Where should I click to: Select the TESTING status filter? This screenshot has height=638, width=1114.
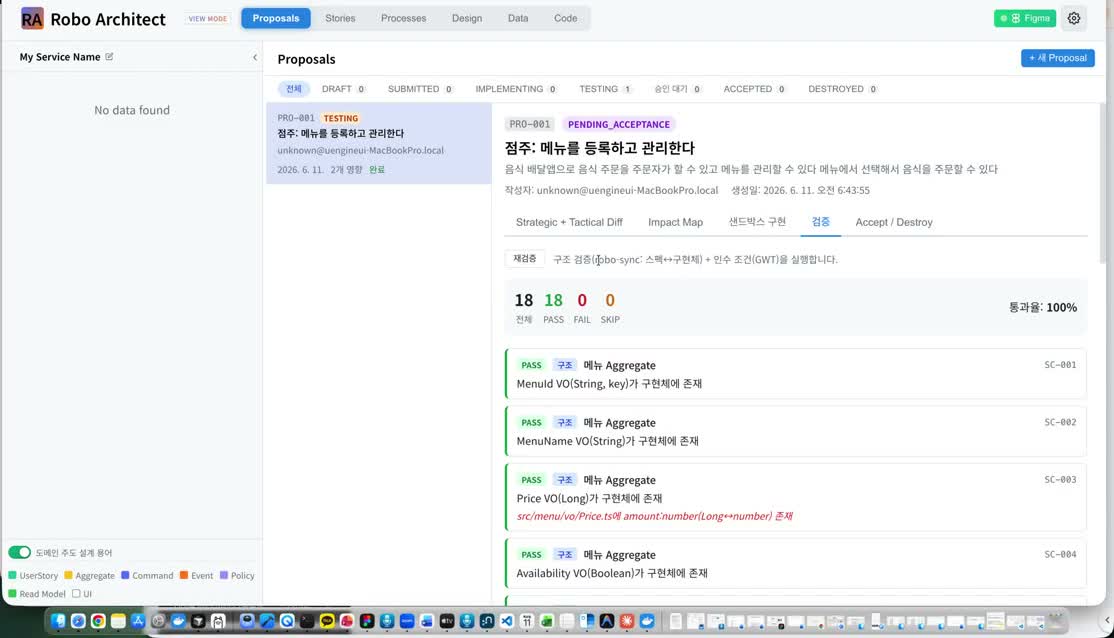pos(605,89)
